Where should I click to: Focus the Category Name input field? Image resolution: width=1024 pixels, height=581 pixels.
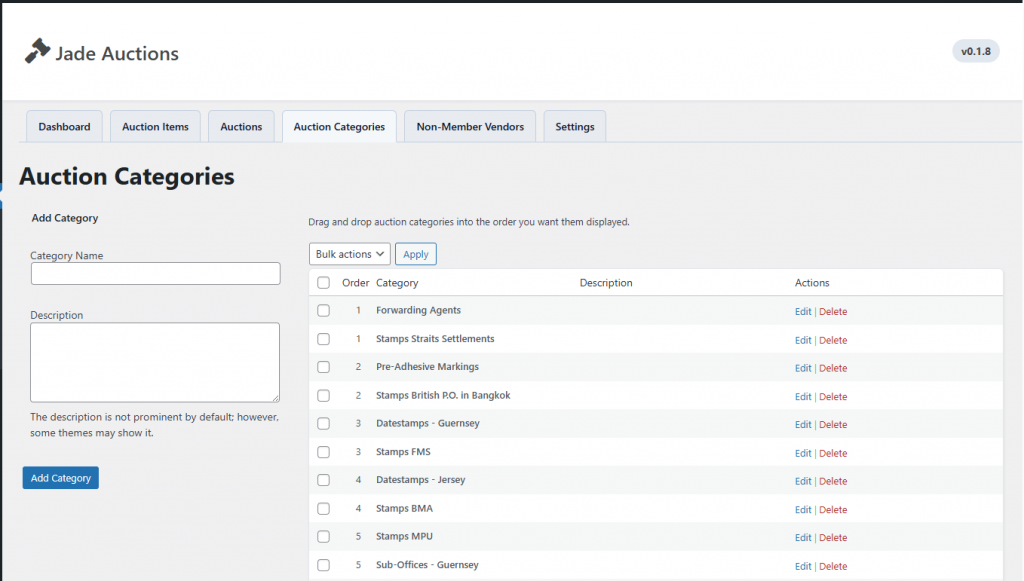tap(155, 274)
